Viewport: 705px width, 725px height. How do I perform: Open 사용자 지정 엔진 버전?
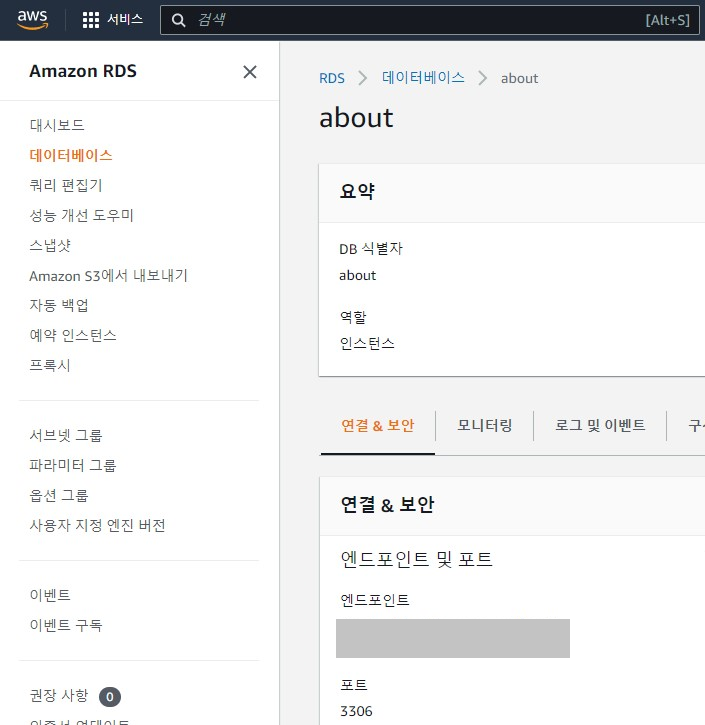97,525
